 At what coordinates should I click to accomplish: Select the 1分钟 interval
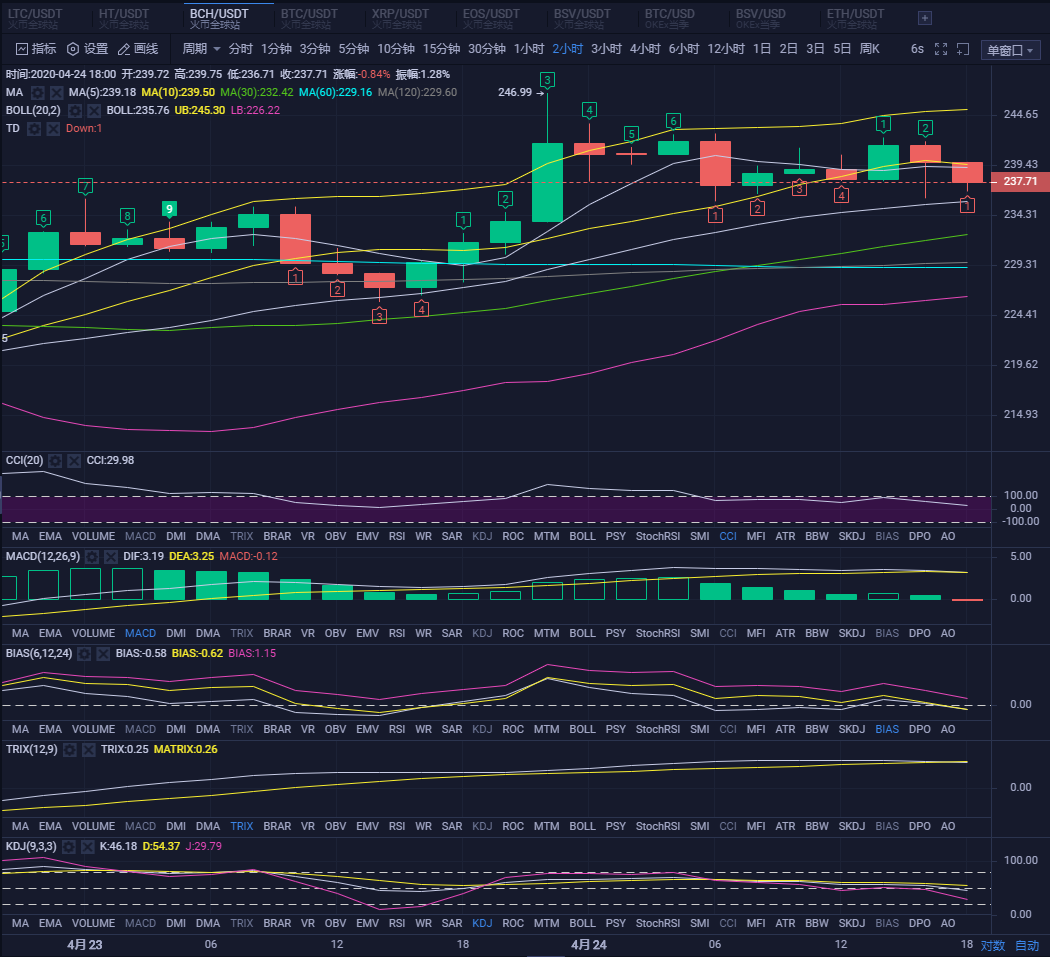[276, 49]
